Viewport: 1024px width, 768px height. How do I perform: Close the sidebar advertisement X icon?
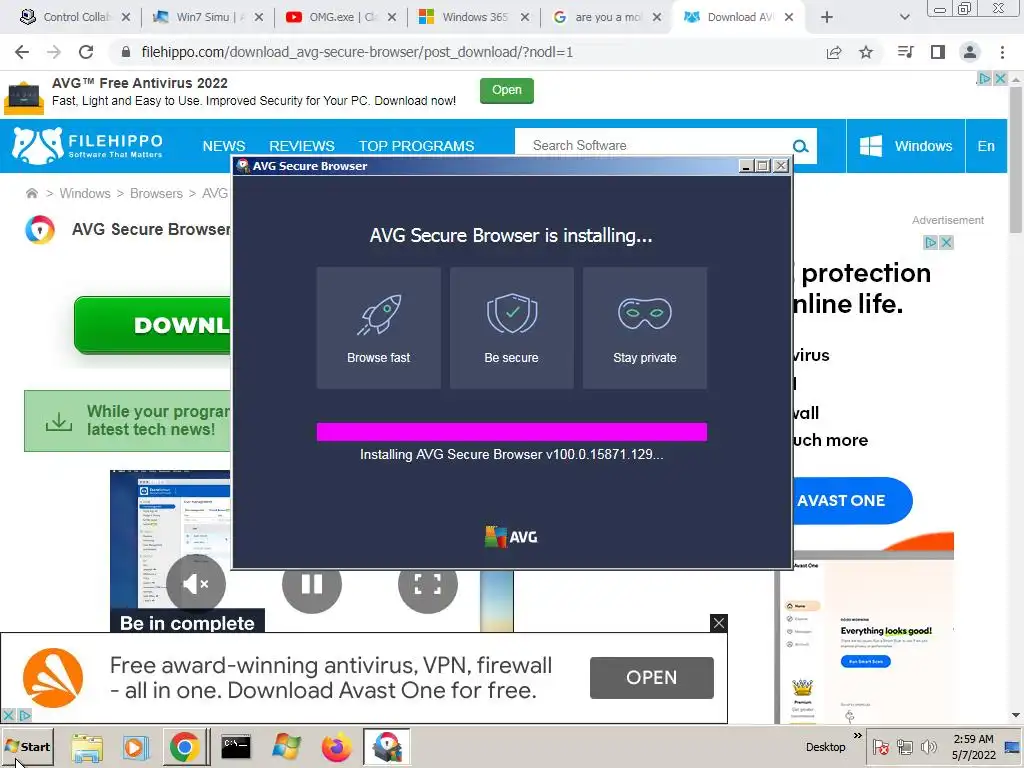[x=946, y=242]
